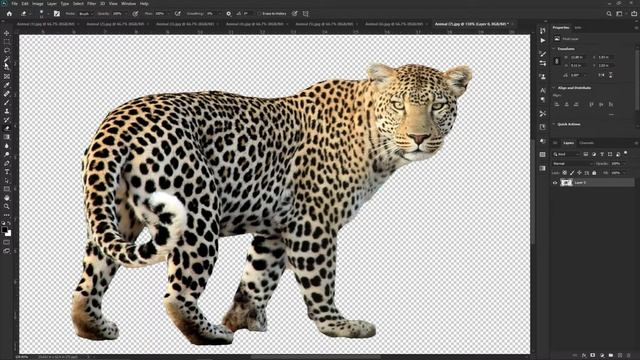
Task: Select the Hand tool
Action: pos(7,198)
